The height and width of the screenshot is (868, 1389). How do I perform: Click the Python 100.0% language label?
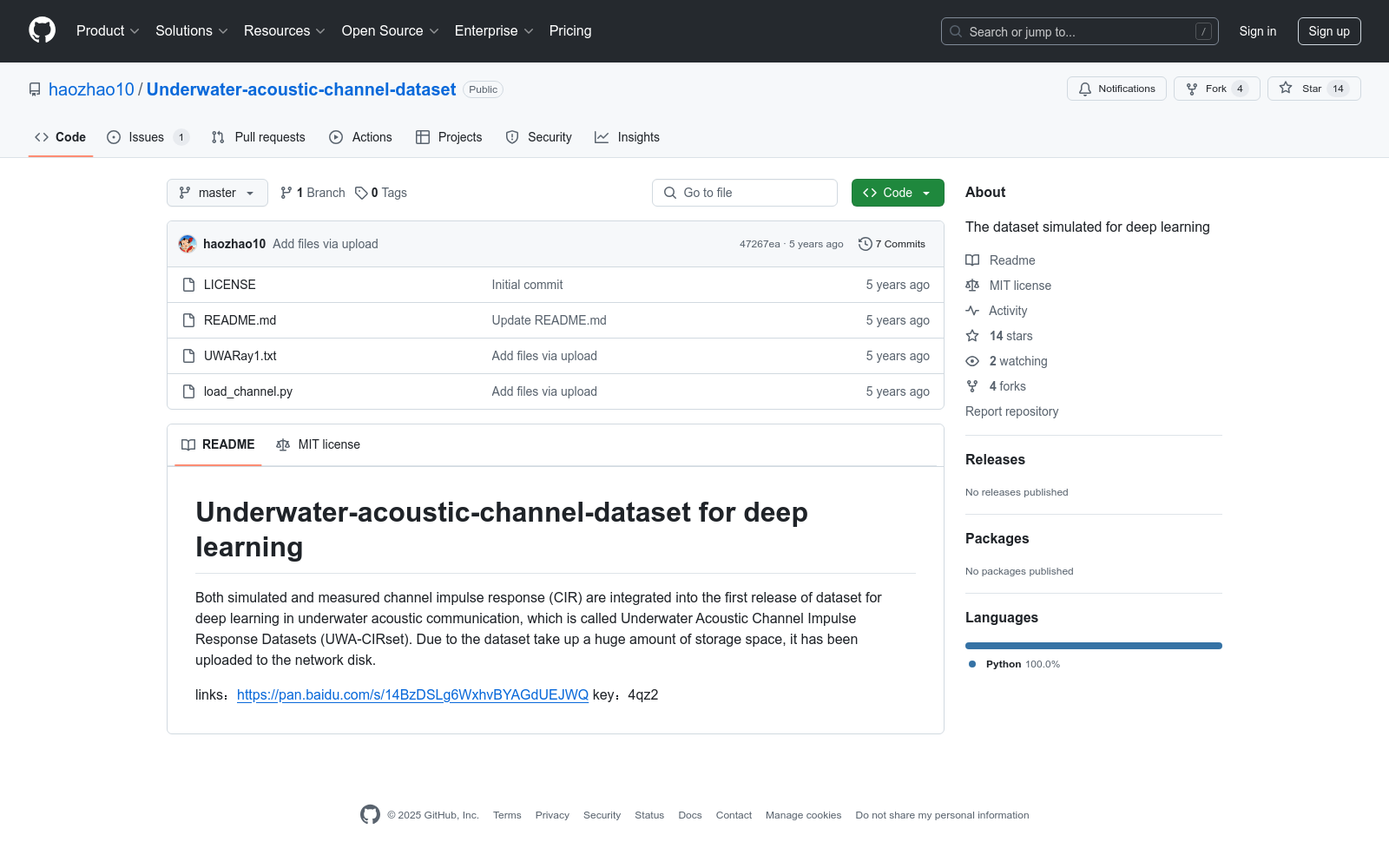tap(1014, 664)
